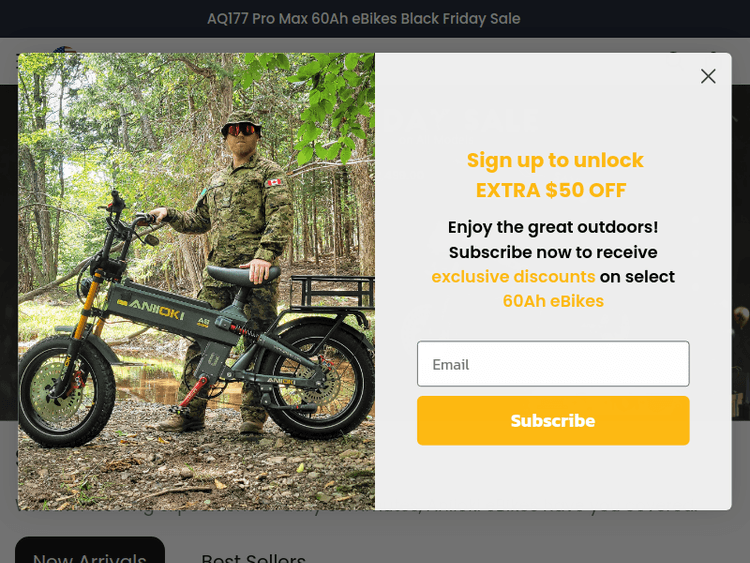Click the "Enjoy the great outdoors!" line

click(x=553, y=227)
